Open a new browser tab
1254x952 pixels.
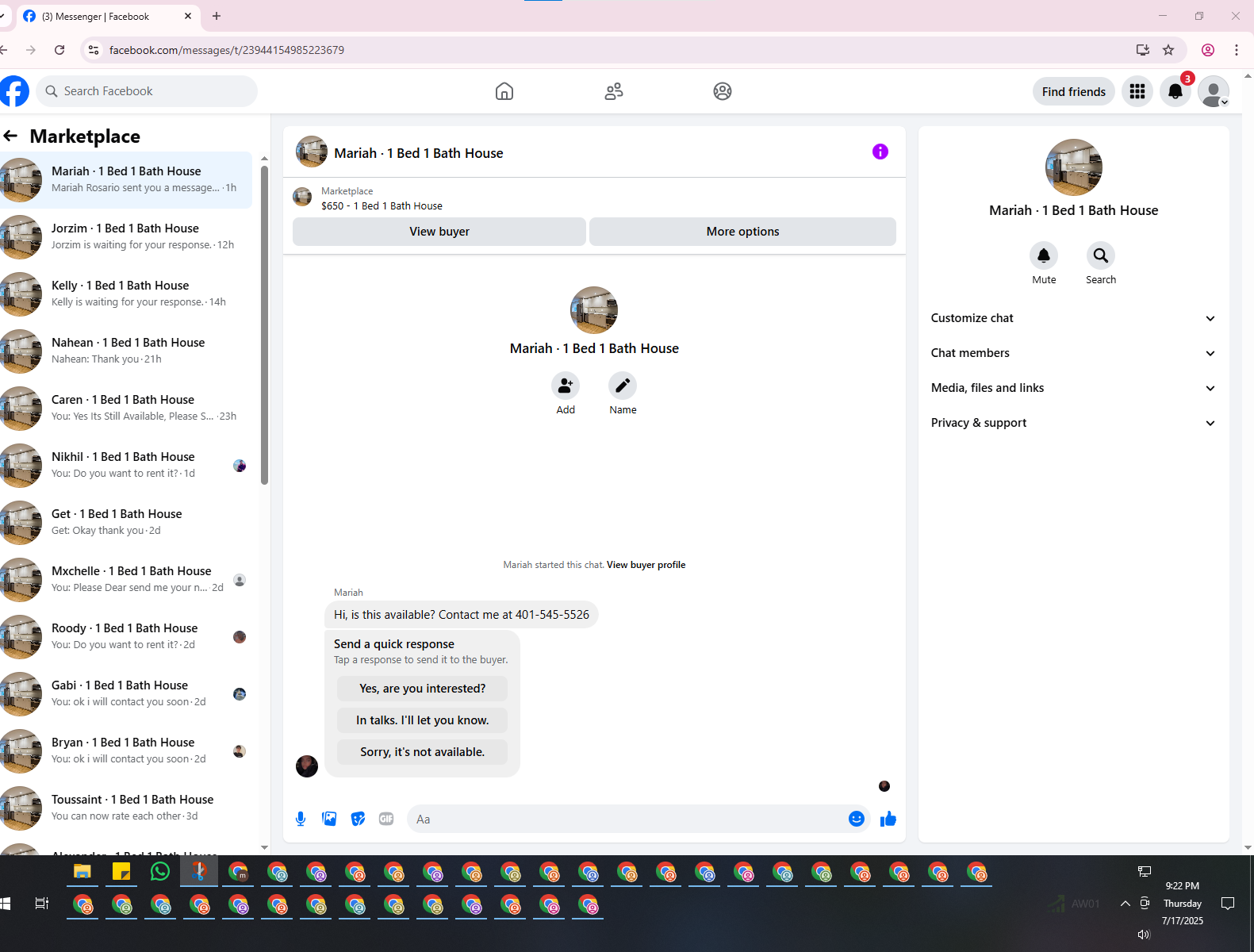coord(217,16)
